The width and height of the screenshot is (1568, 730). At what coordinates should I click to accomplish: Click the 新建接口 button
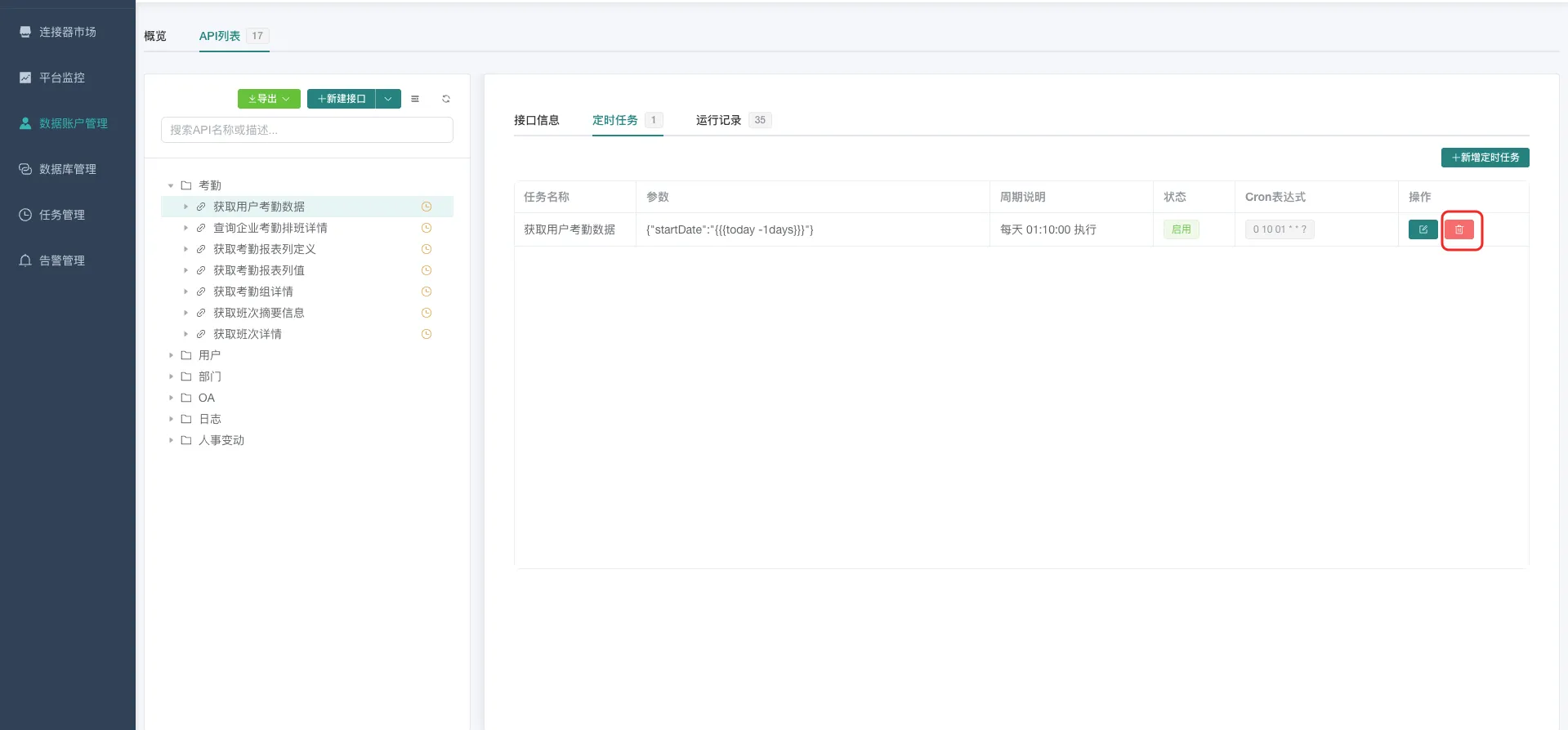[342, 99]
